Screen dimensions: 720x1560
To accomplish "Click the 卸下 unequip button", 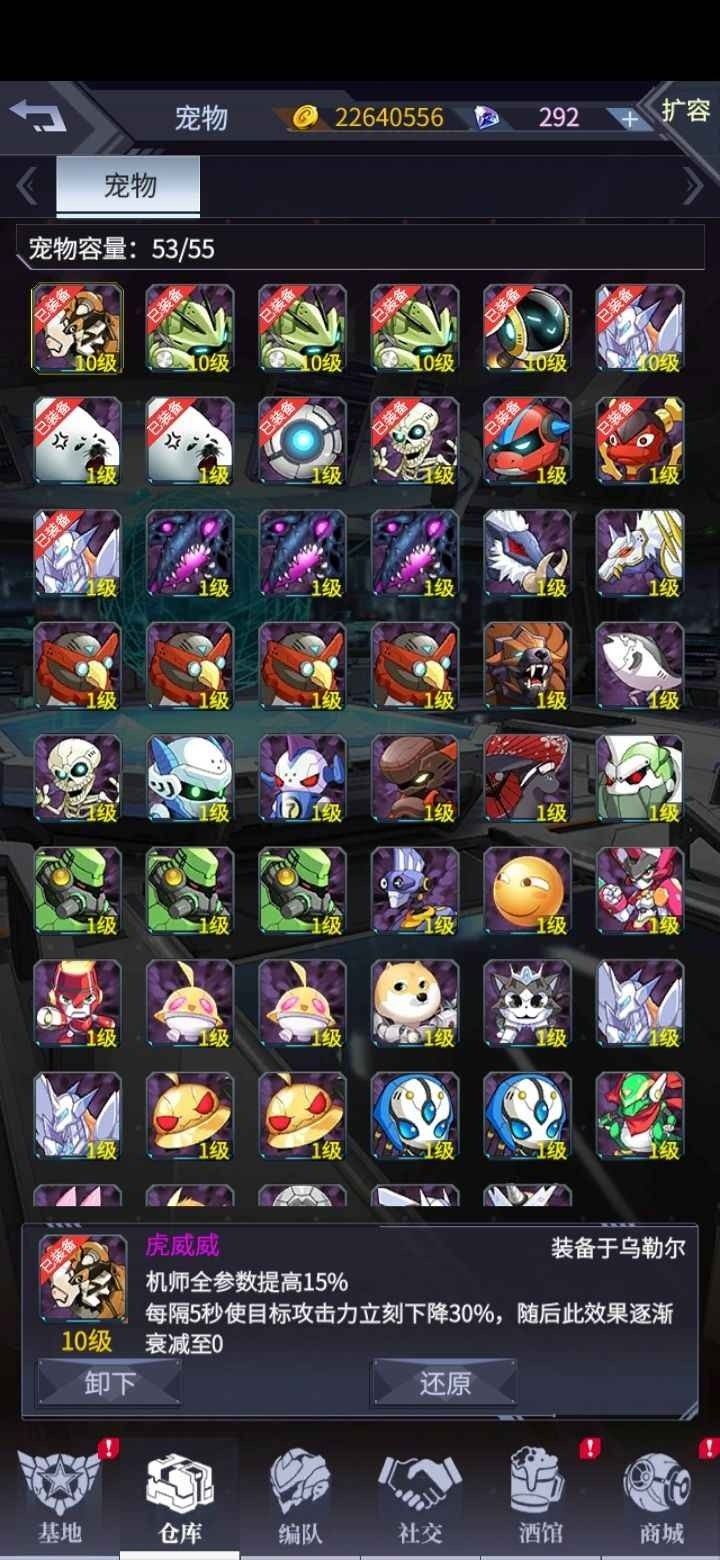I will click(x=109, y=1384).
